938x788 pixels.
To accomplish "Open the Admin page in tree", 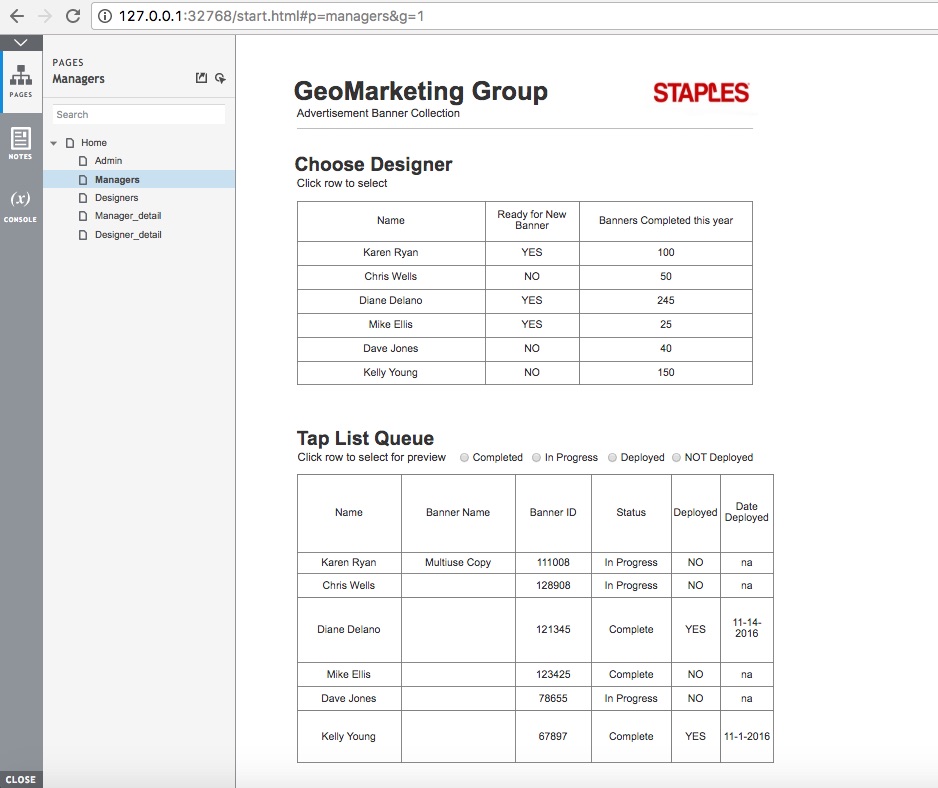I will tap(108, 161).
